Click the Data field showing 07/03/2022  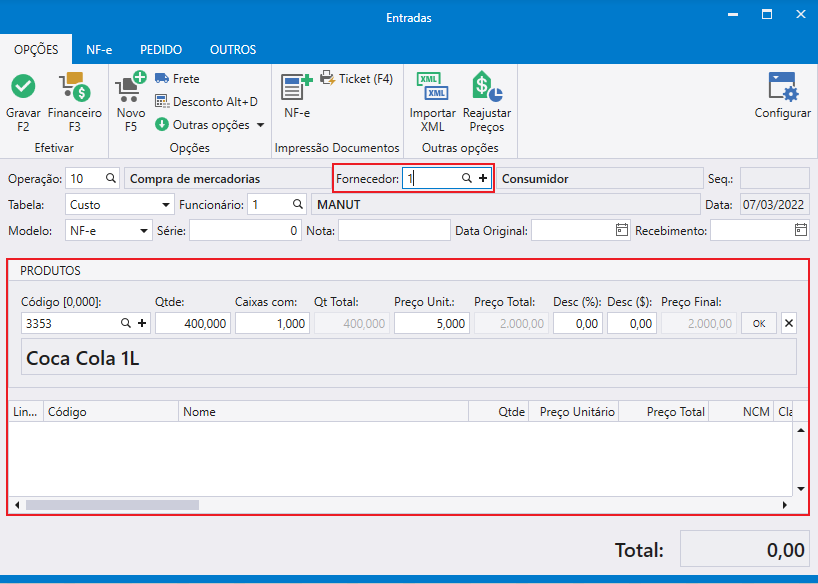pyautogui.click(x=775, y=205)
